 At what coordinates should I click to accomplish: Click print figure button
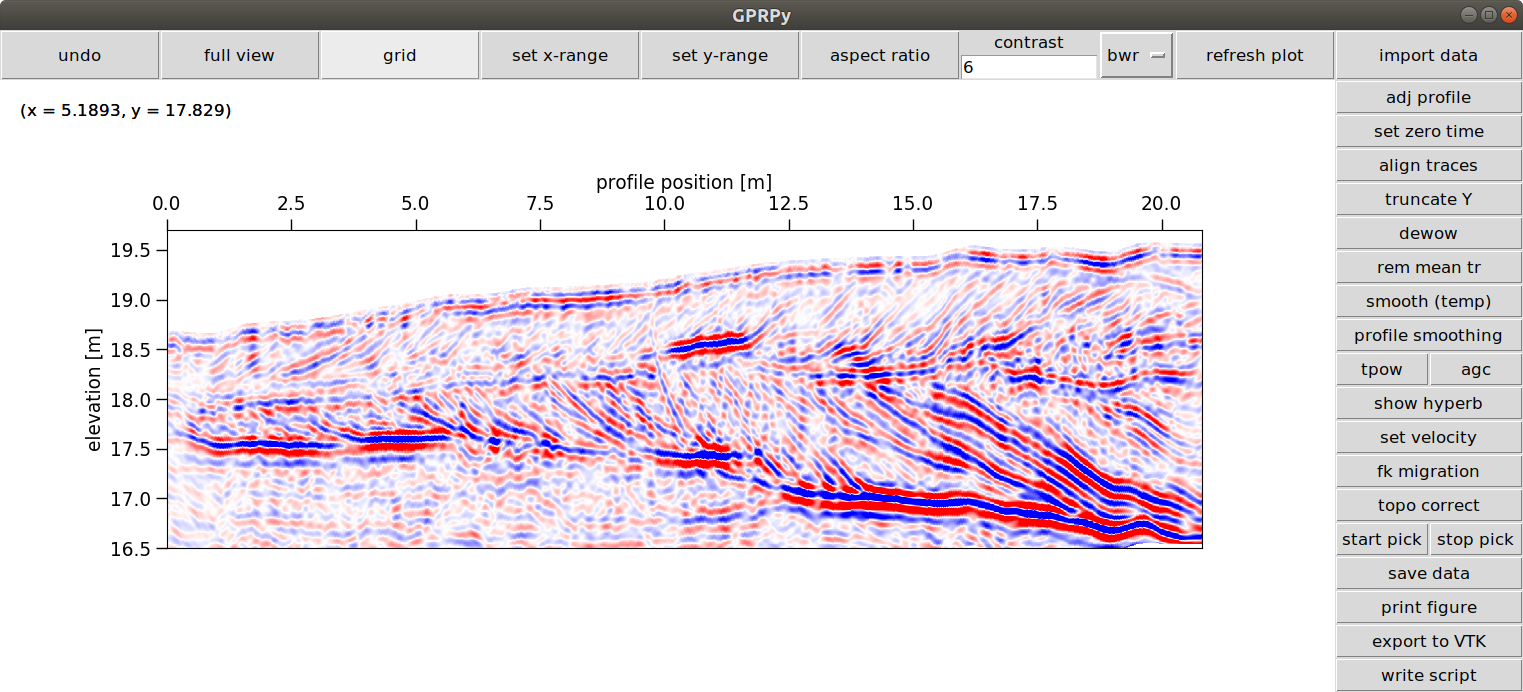(1428, 607)
